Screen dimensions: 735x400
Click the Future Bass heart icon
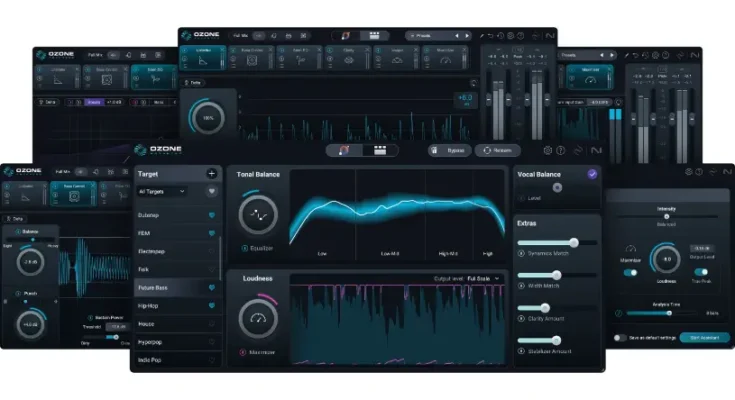[x=211, y=287]
